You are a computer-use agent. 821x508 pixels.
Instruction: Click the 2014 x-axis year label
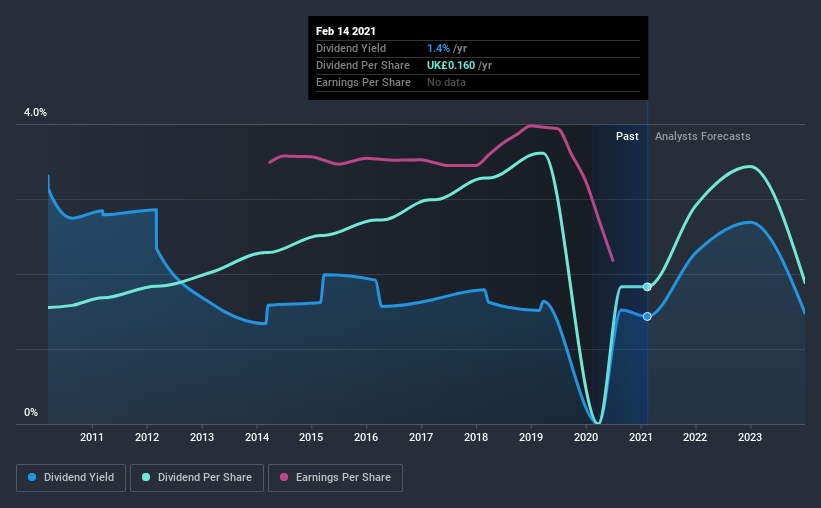pyautogui.click(x=257, y=437)
